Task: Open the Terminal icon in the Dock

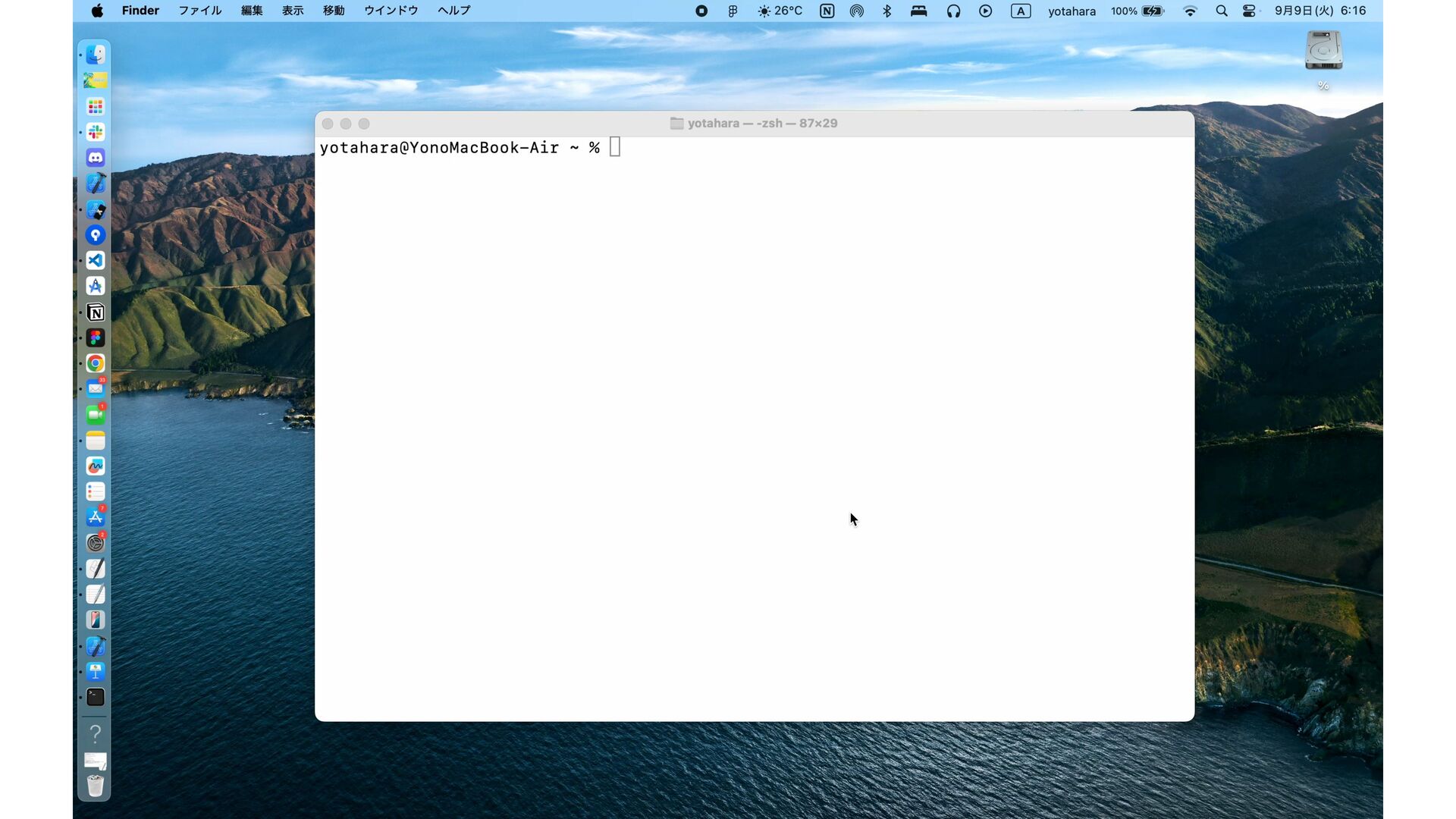Action: point(96,697)
